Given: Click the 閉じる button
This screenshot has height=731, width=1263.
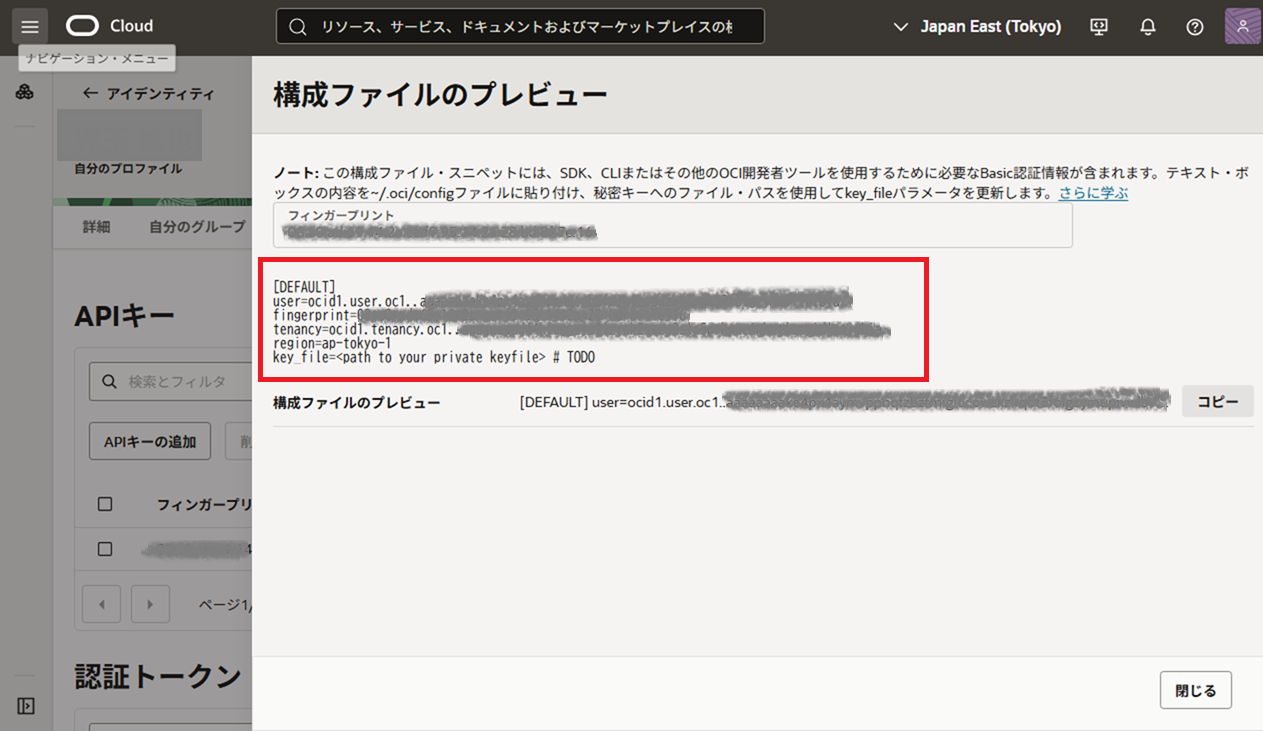Looking at the screenshot, I should [x=1195, y=690].
